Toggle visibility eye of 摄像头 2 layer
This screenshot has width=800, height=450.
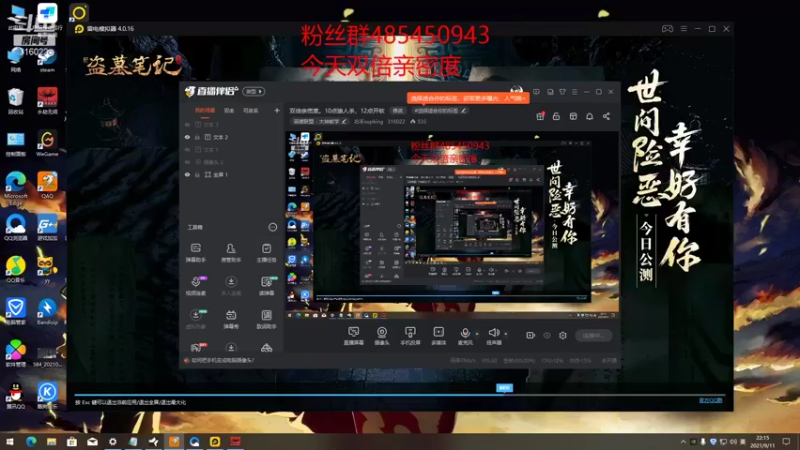point(187,162)
